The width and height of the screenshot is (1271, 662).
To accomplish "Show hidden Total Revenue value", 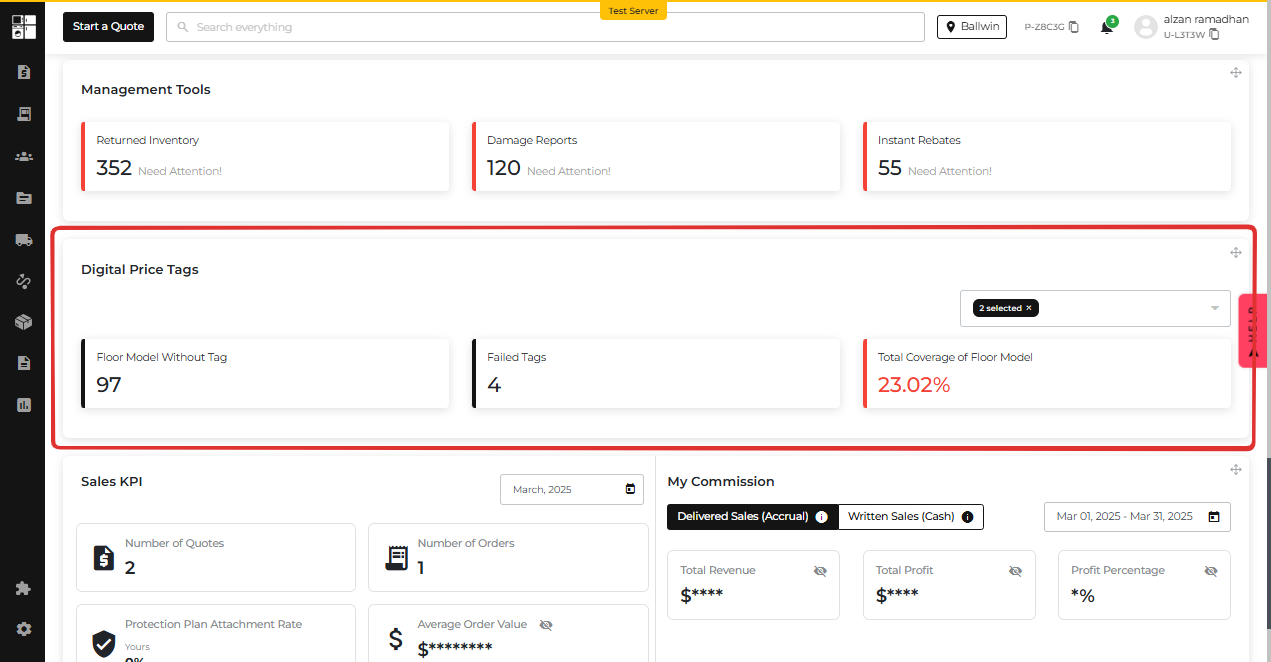I will coord(820,570).
